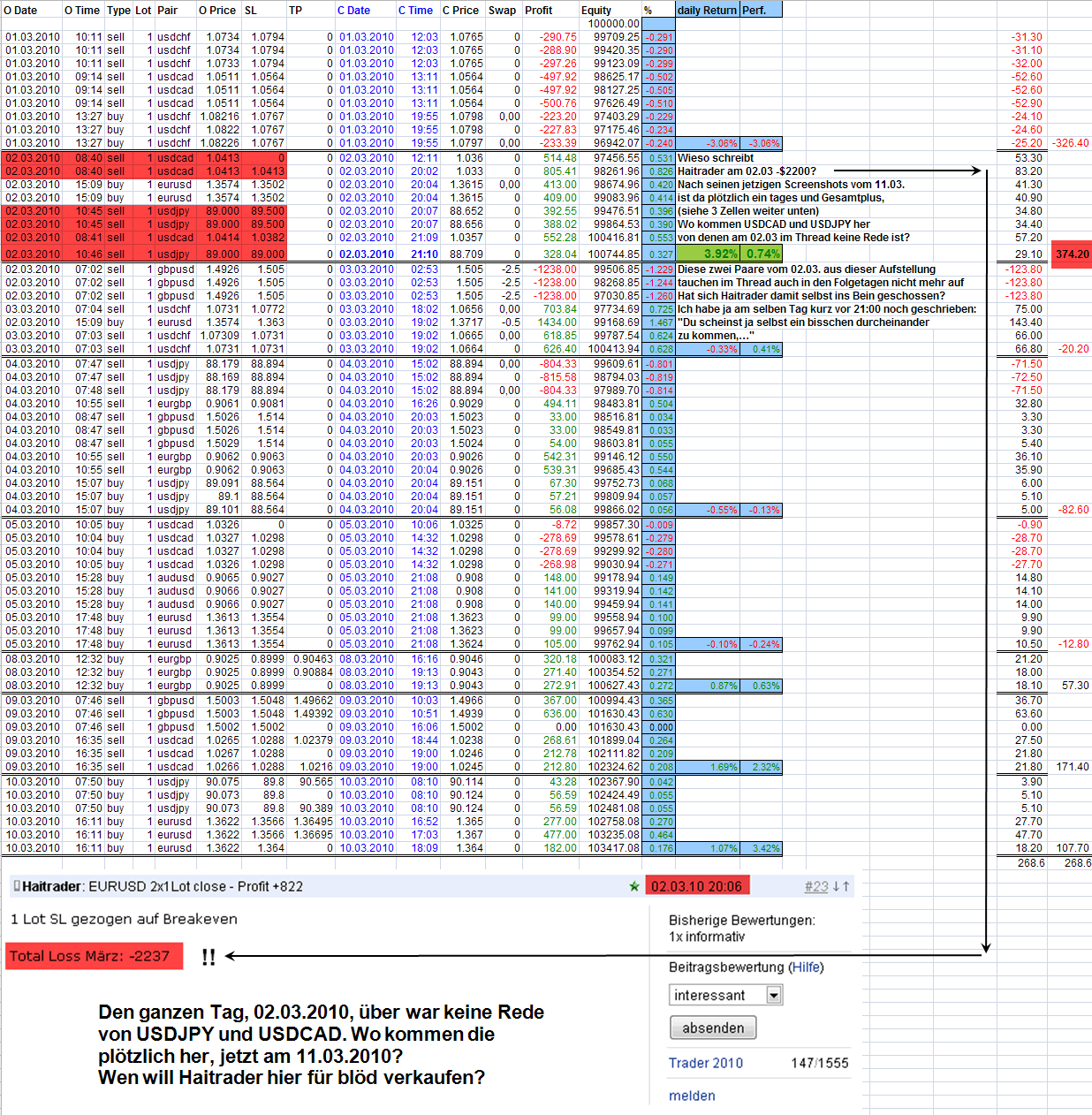Click TP cell '1.02379'
The width and height of the screenshot is (1092, 1115).
[313, 740]
